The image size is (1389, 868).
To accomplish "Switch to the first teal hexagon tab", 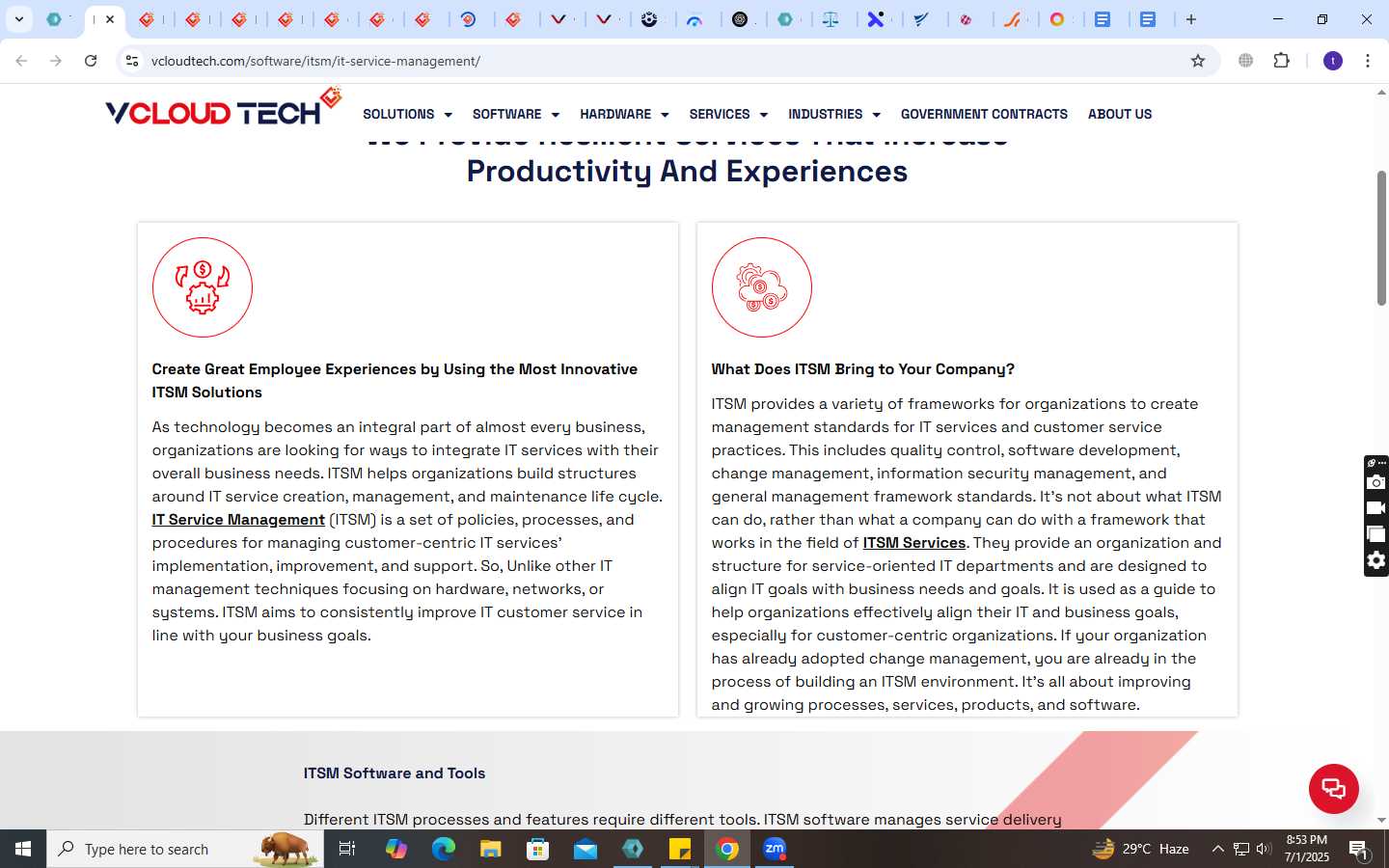I will tap(55, 19).
